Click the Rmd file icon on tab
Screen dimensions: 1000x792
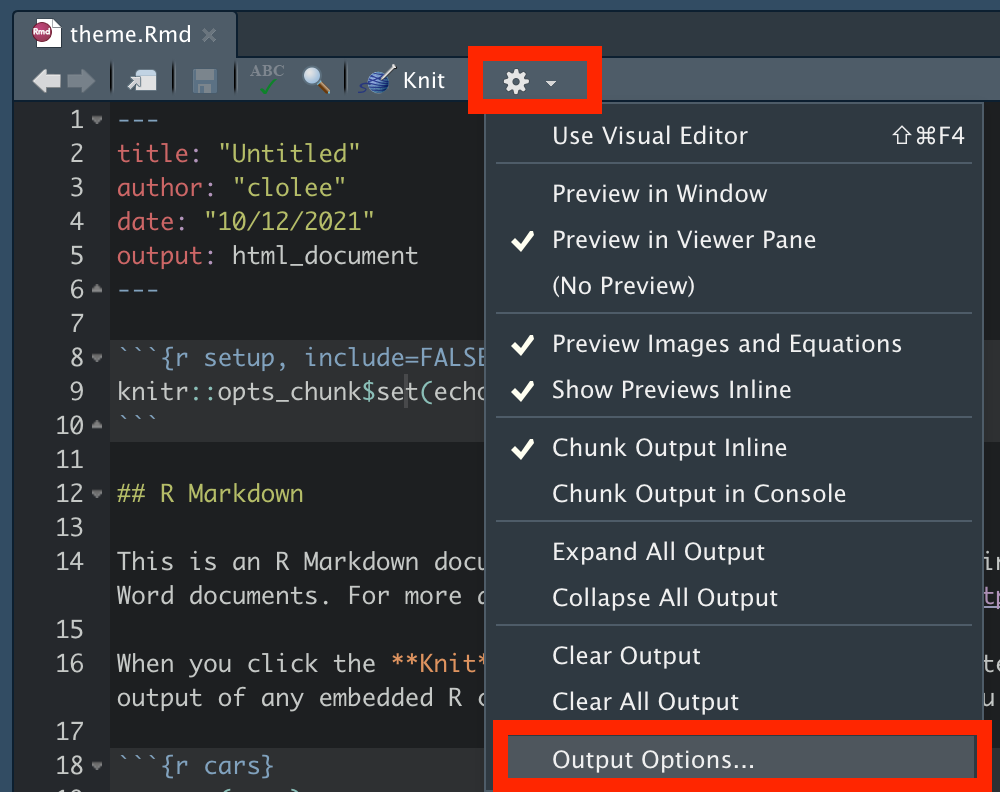tap(46, 33)
